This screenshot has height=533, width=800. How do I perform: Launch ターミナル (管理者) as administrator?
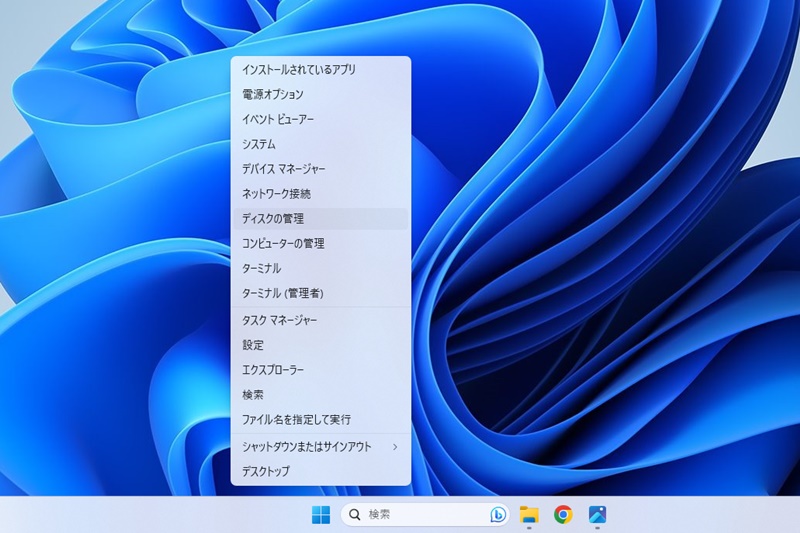[282, 293]
